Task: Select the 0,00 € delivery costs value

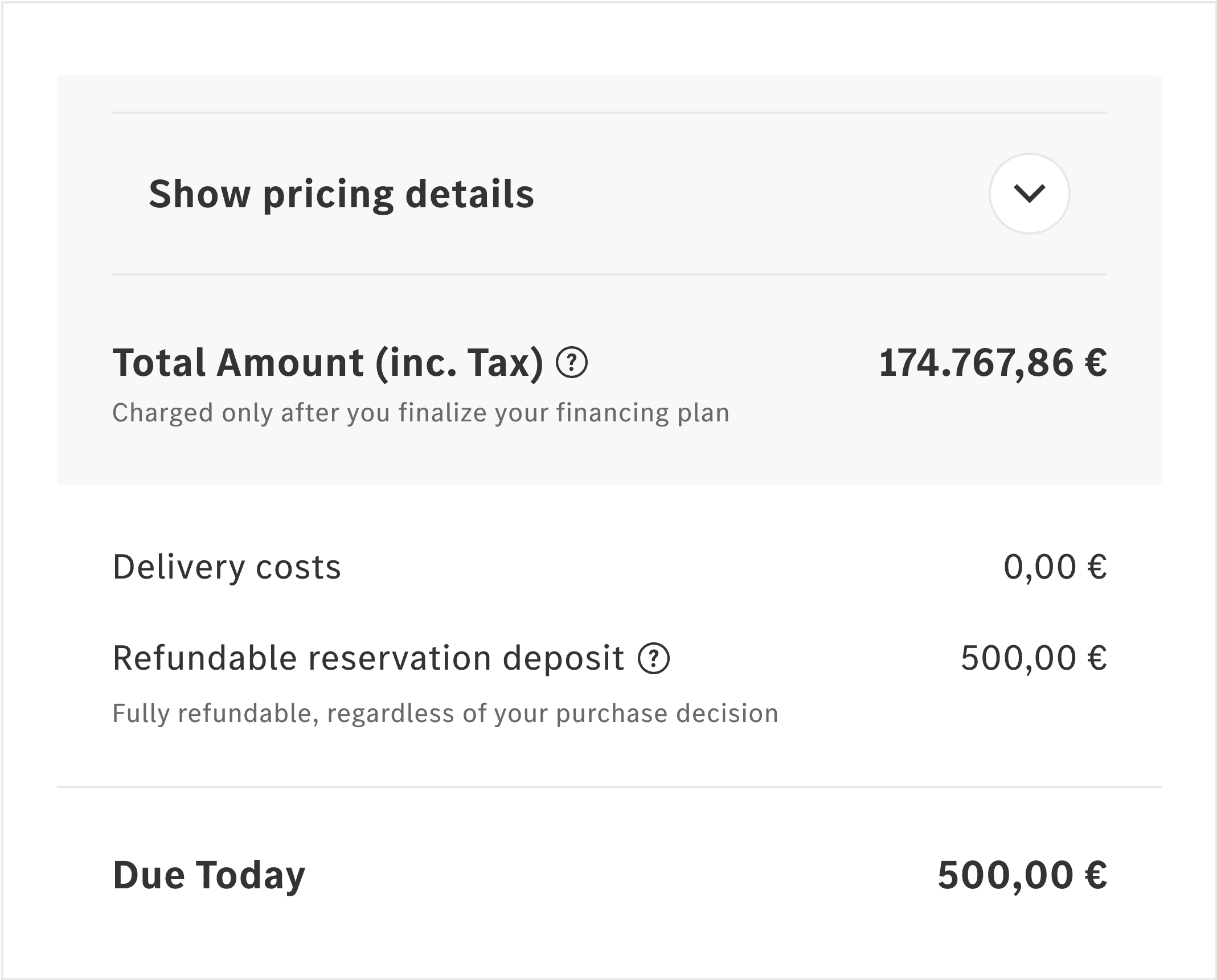Action: tap(1055, 567)
